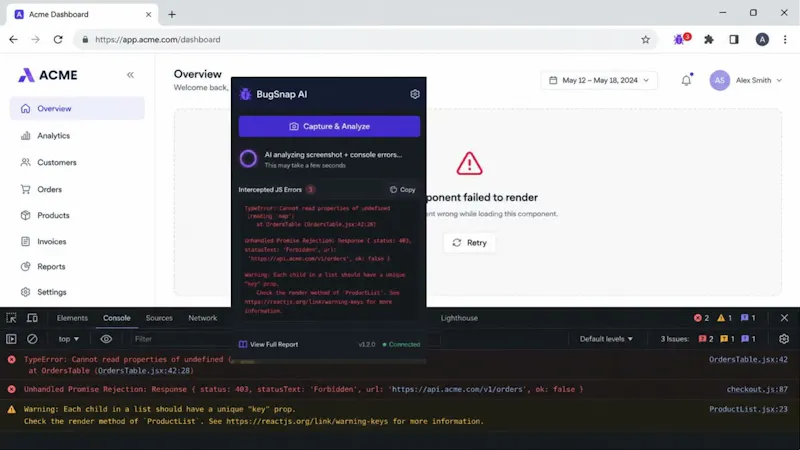Toggle the DevTools console sidebar

(x=11, y=339)
